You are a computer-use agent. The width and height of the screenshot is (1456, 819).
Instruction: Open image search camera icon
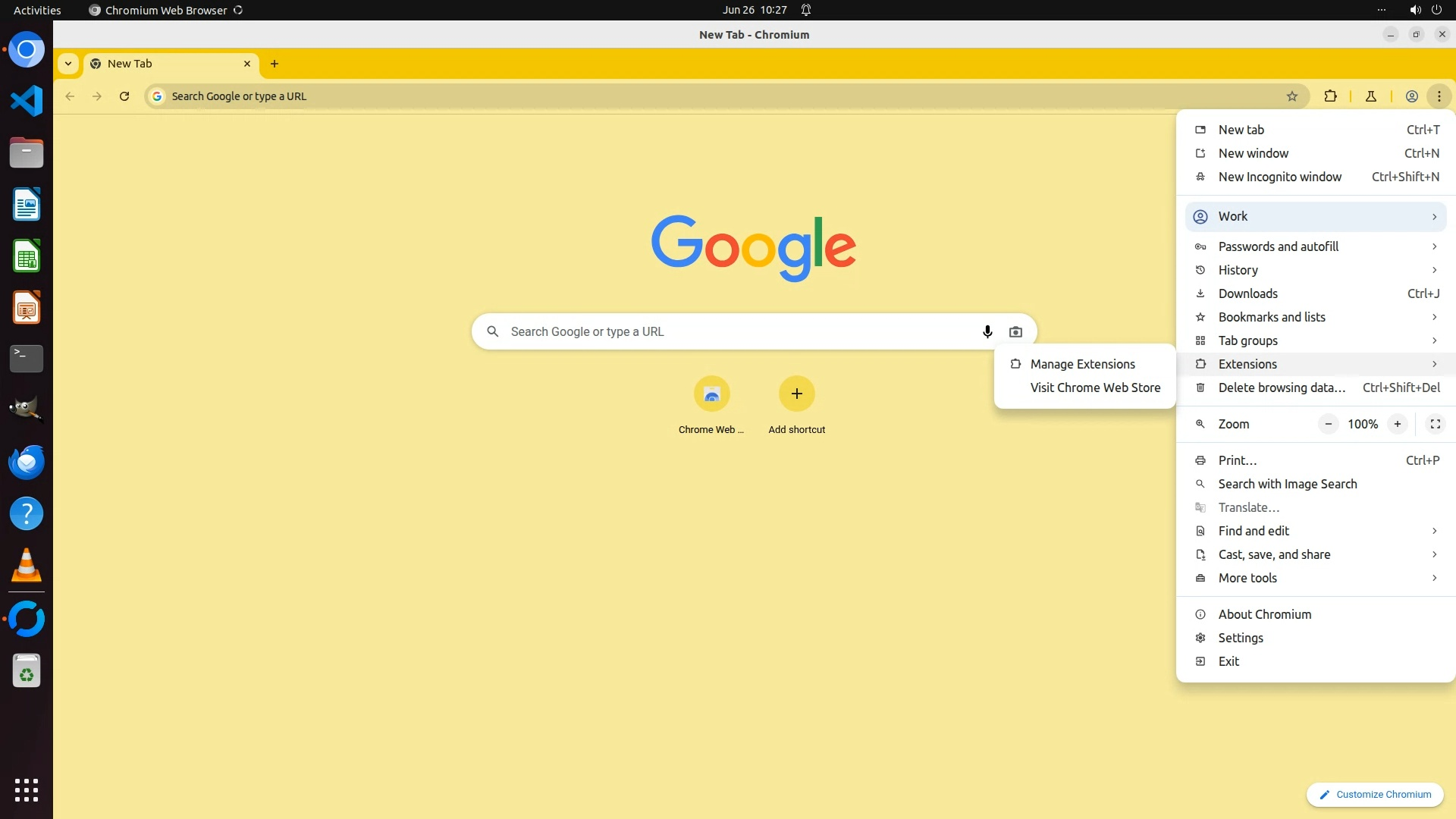(x=1015, y=331)
